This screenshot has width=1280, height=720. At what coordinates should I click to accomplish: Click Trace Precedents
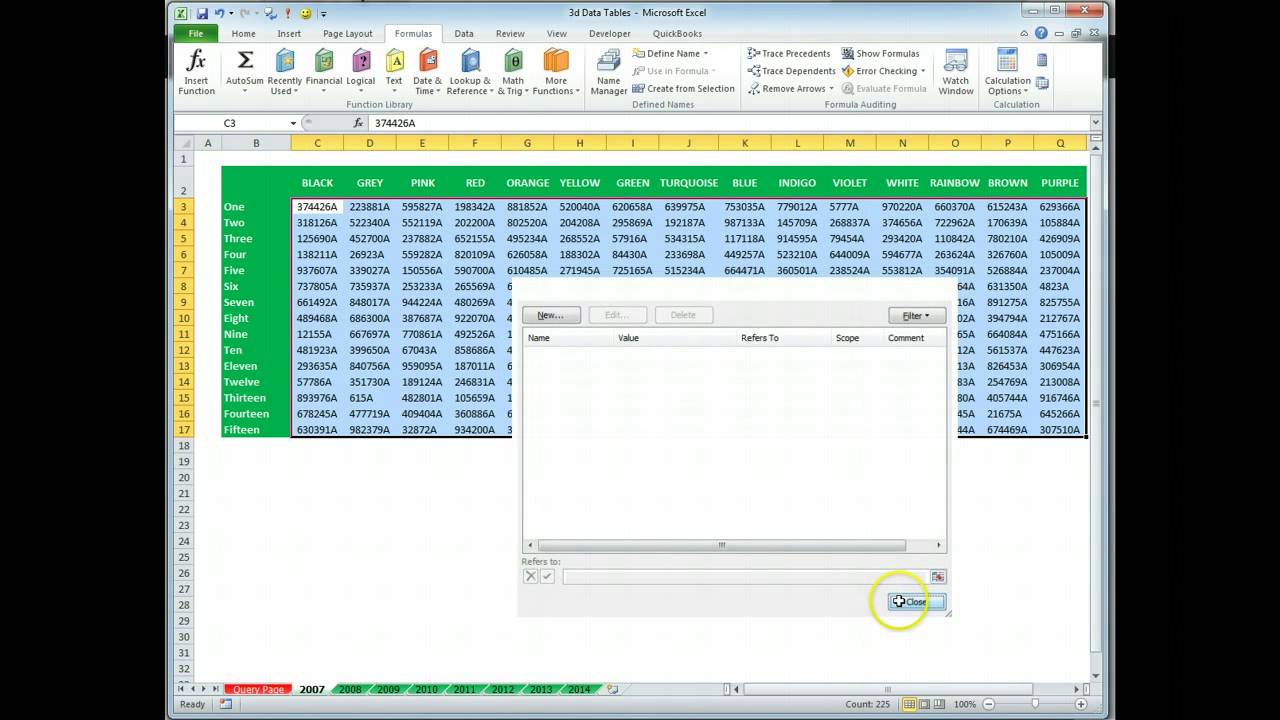click(x=788, y=53)
